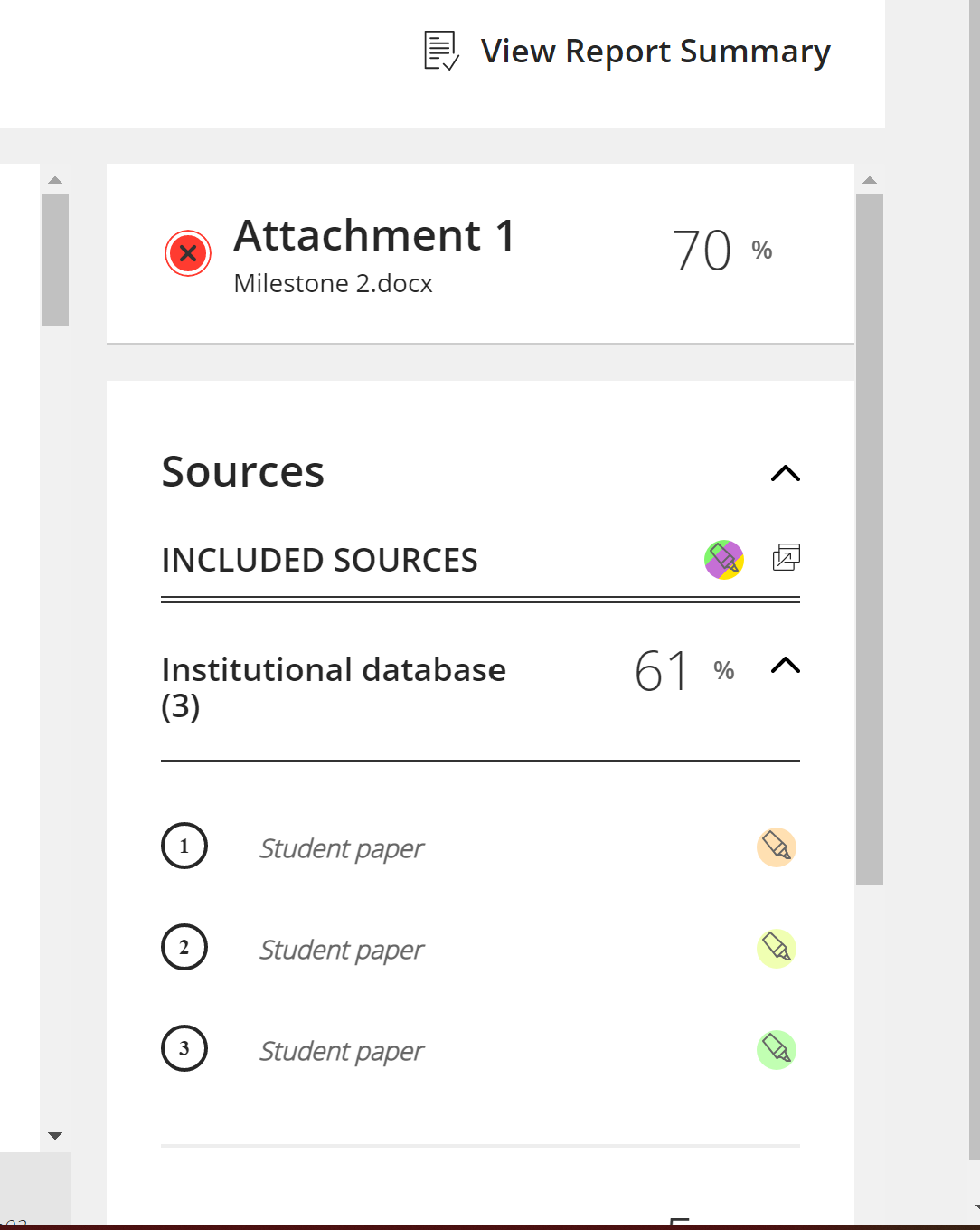Open the first Student paper source
The height and width of the screenshot is (1230, 980).
342,848
